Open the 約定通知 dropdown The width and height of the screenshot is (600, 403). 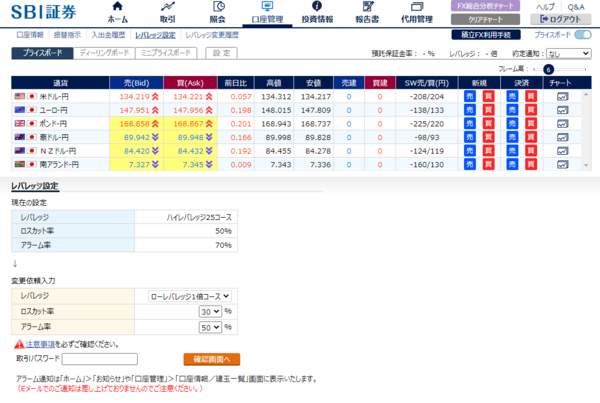569,54
